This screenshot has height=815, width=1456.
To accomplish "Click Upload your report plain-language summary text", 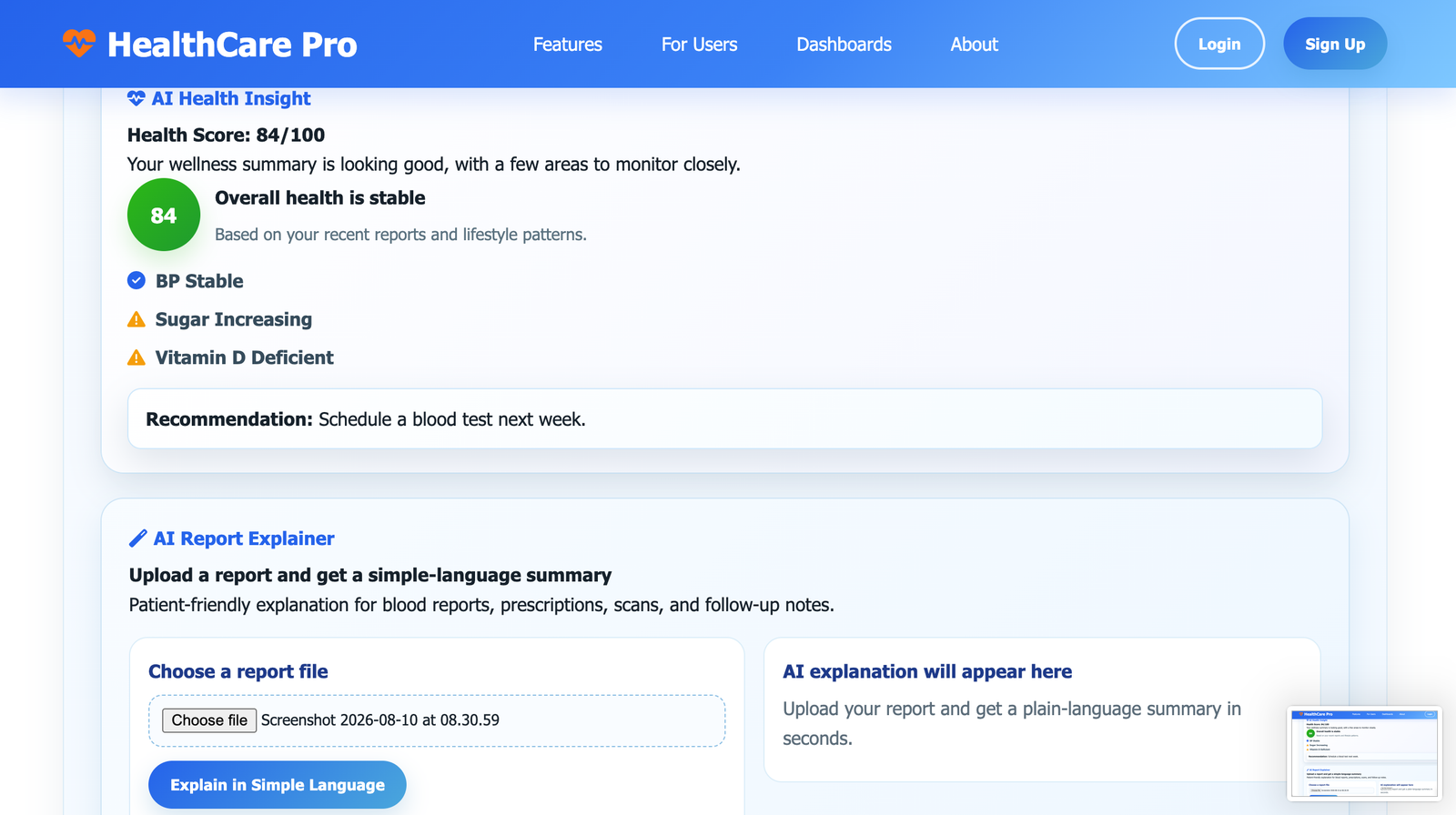I will (1012, 723).
